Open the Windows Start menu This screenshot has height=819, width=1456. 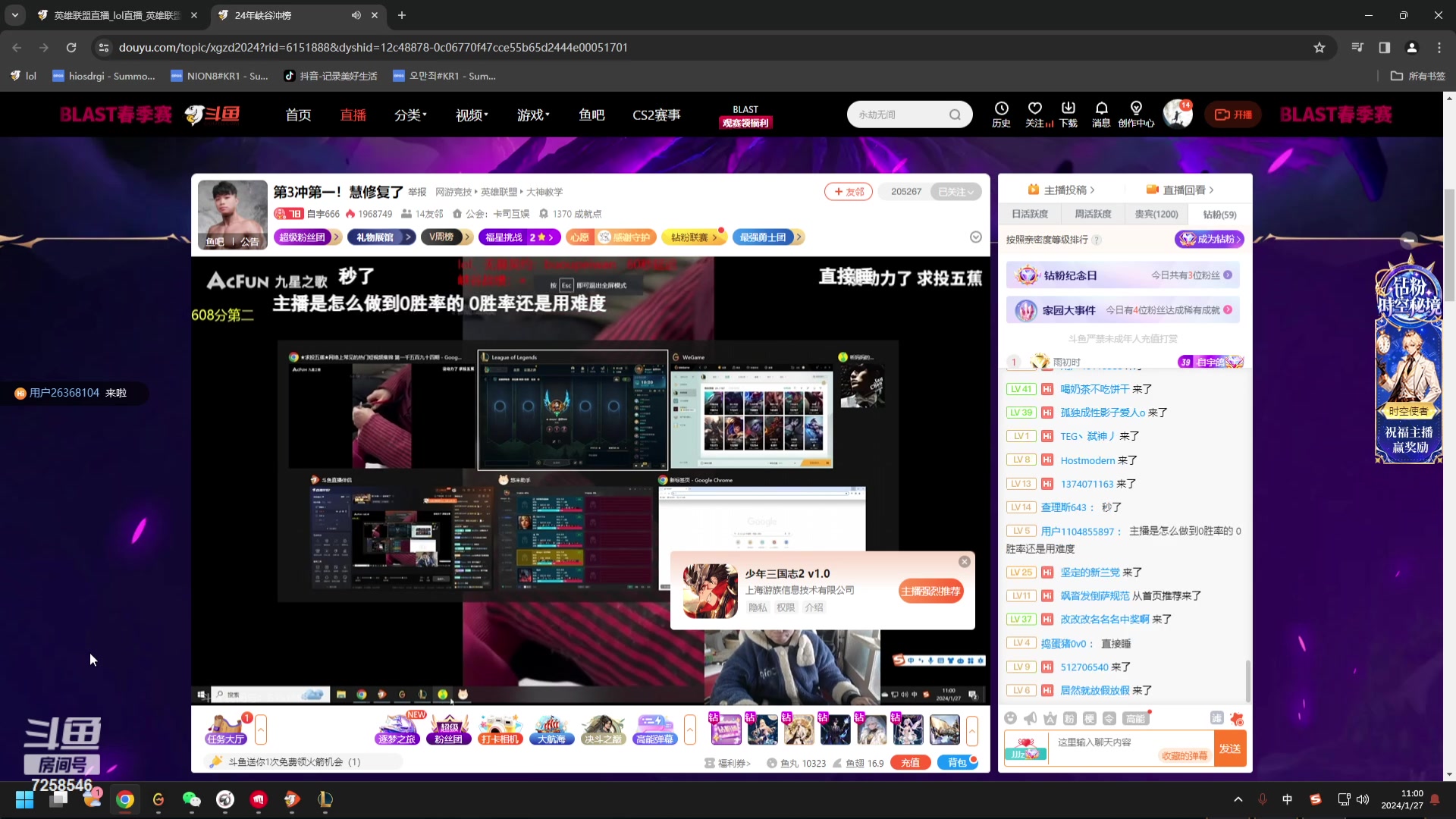pyautogui.click(x=24, y=799)
